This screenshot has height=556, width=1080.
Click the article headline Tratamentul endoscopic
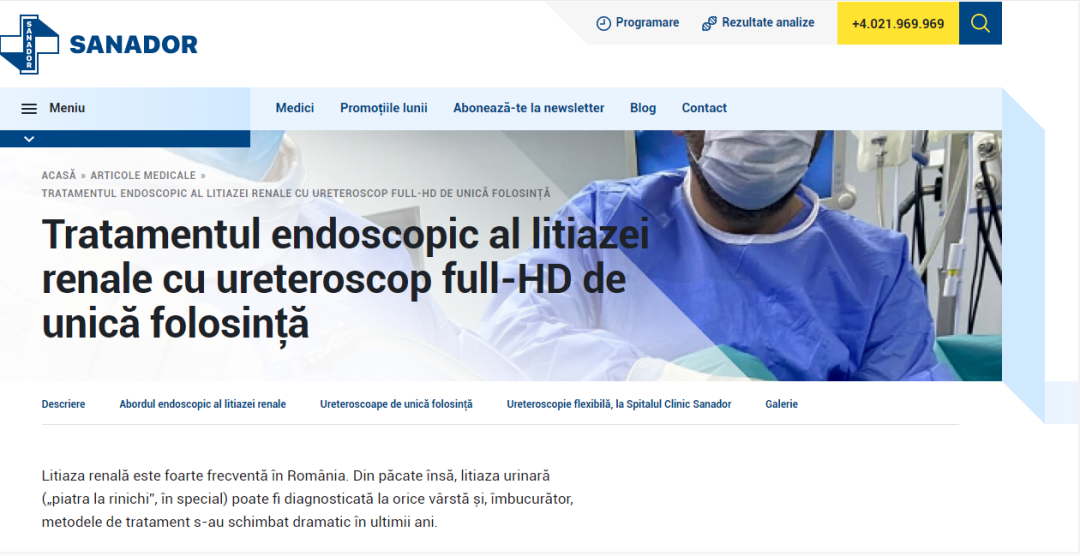pyautogui.click(x=345, y=279)
